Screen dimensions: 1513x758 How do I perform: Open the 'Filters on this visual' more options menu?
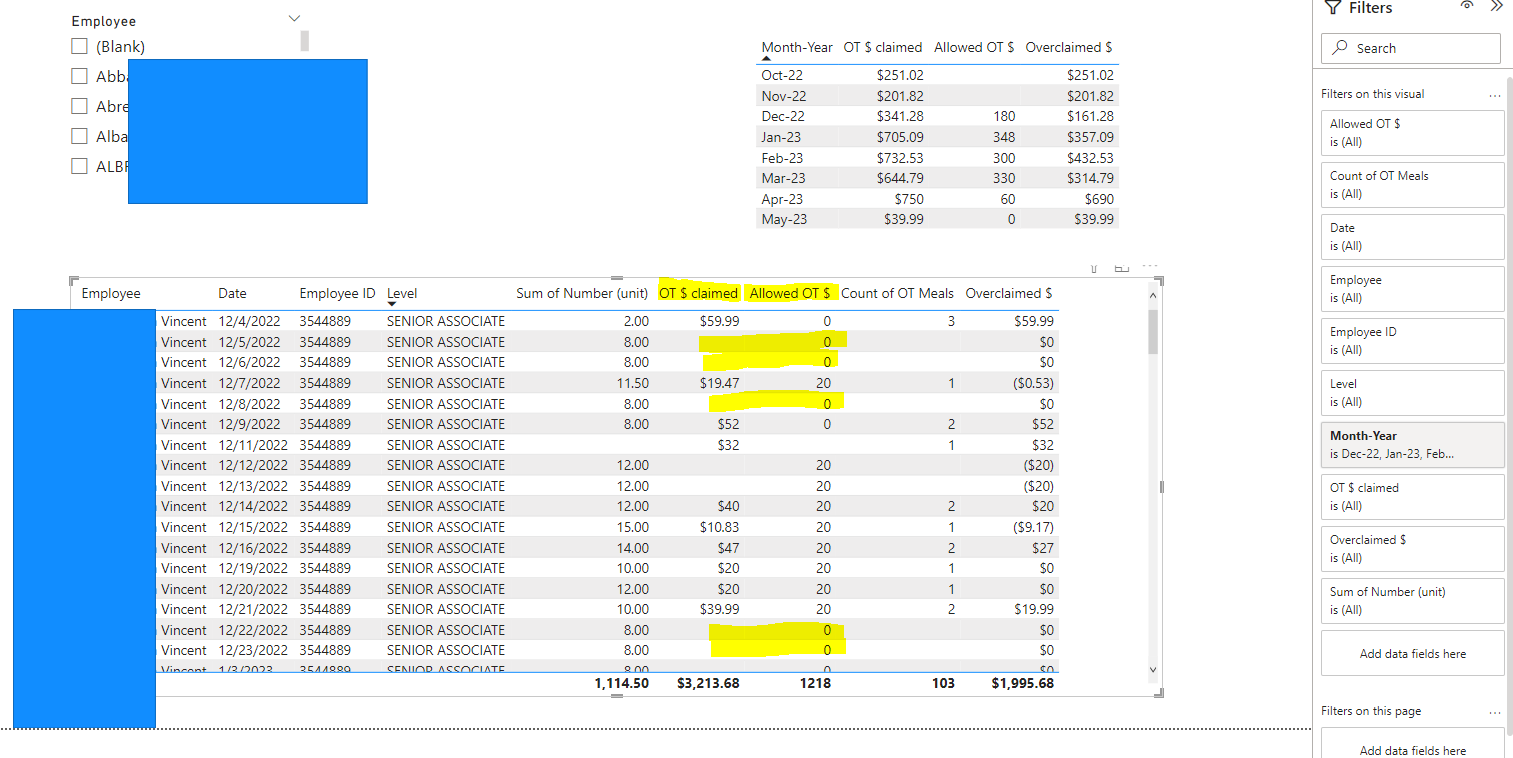[1495, 95]
